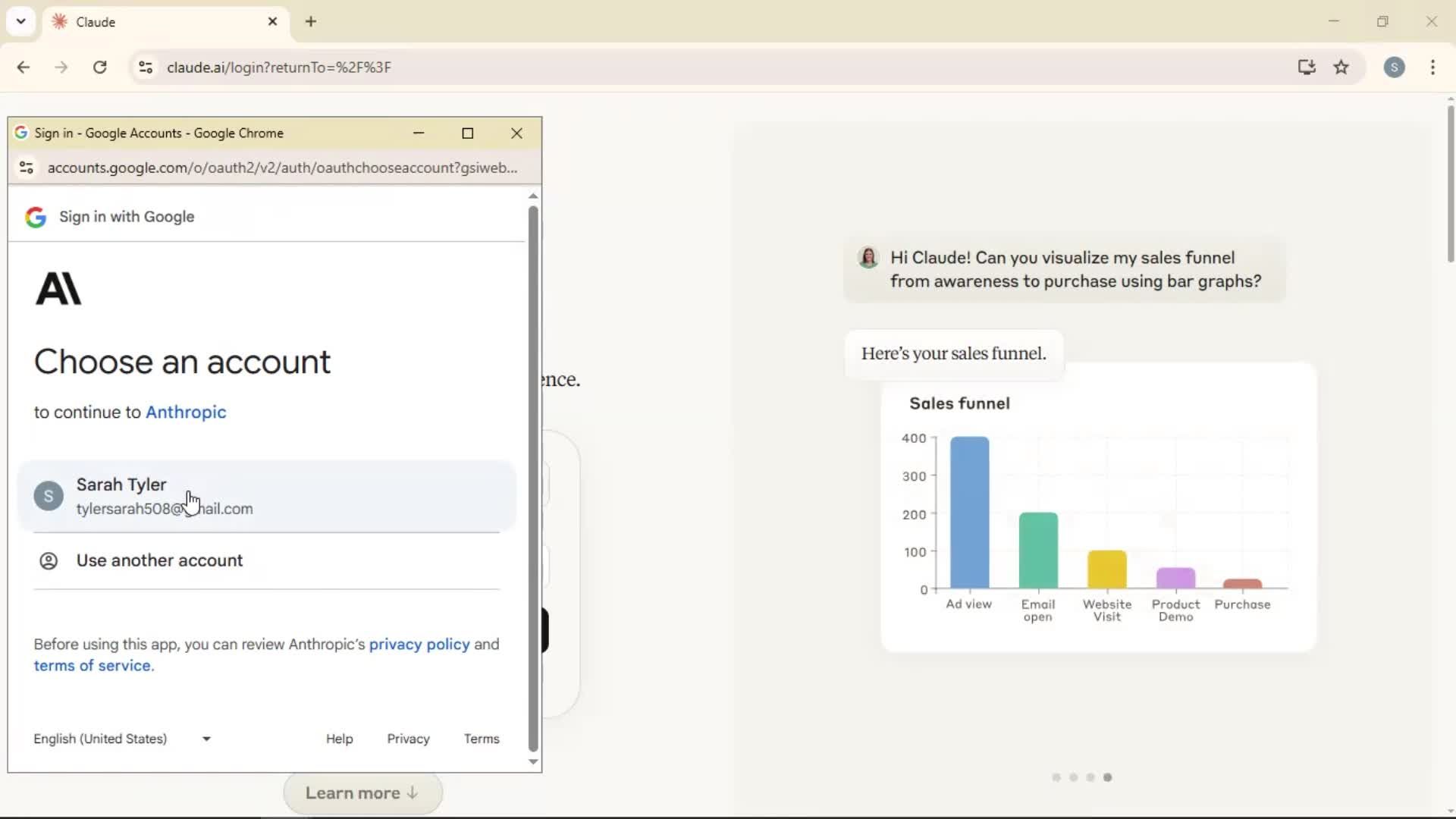The height and width of the screenshot is (819, 1456).
Task: Reload the Claude login page
Action: 99,67
